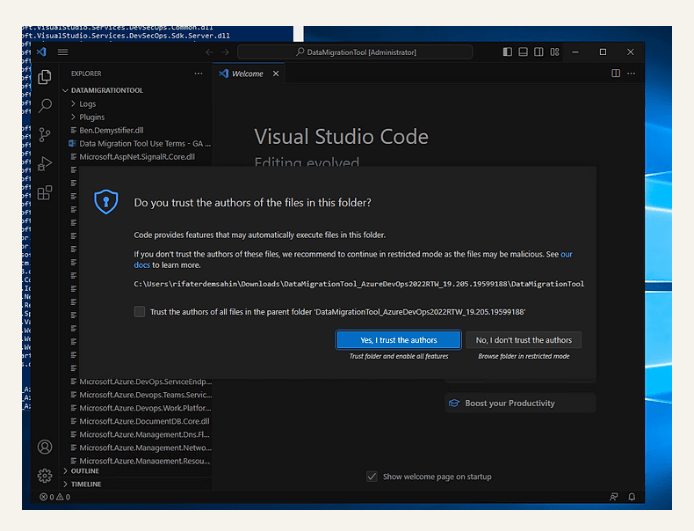Open Explorer Views and More Actions ellipsis
Image resolution: width=694 pixels, height=531 pixels.
pyautogui.click(x=198, y=73)
